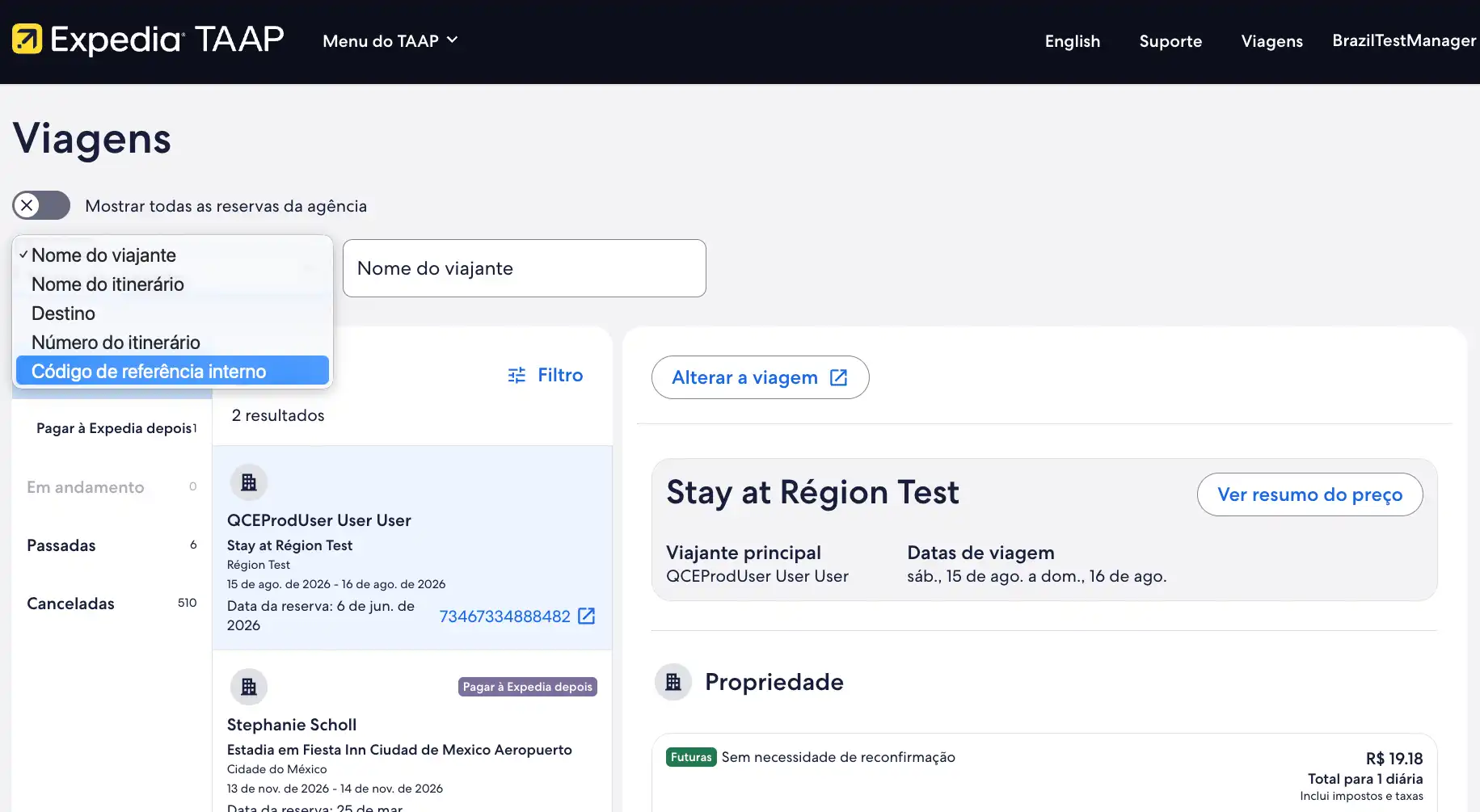The width and height of the screenshot is (1480, 812).
Task: Click Ver resumo do preço button
Action: [1309, 494]
